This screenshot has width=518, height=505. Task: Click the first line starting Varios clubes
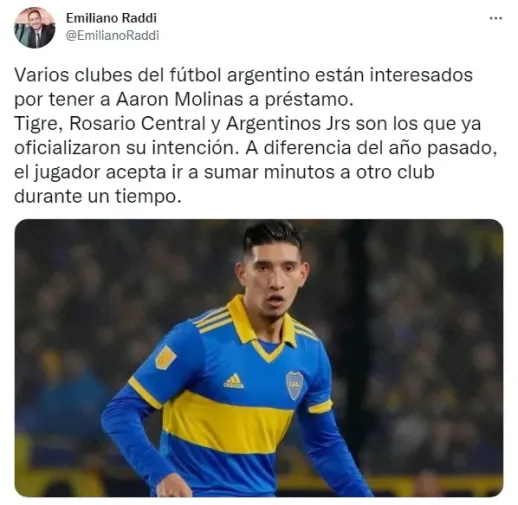tap(243, 75)
